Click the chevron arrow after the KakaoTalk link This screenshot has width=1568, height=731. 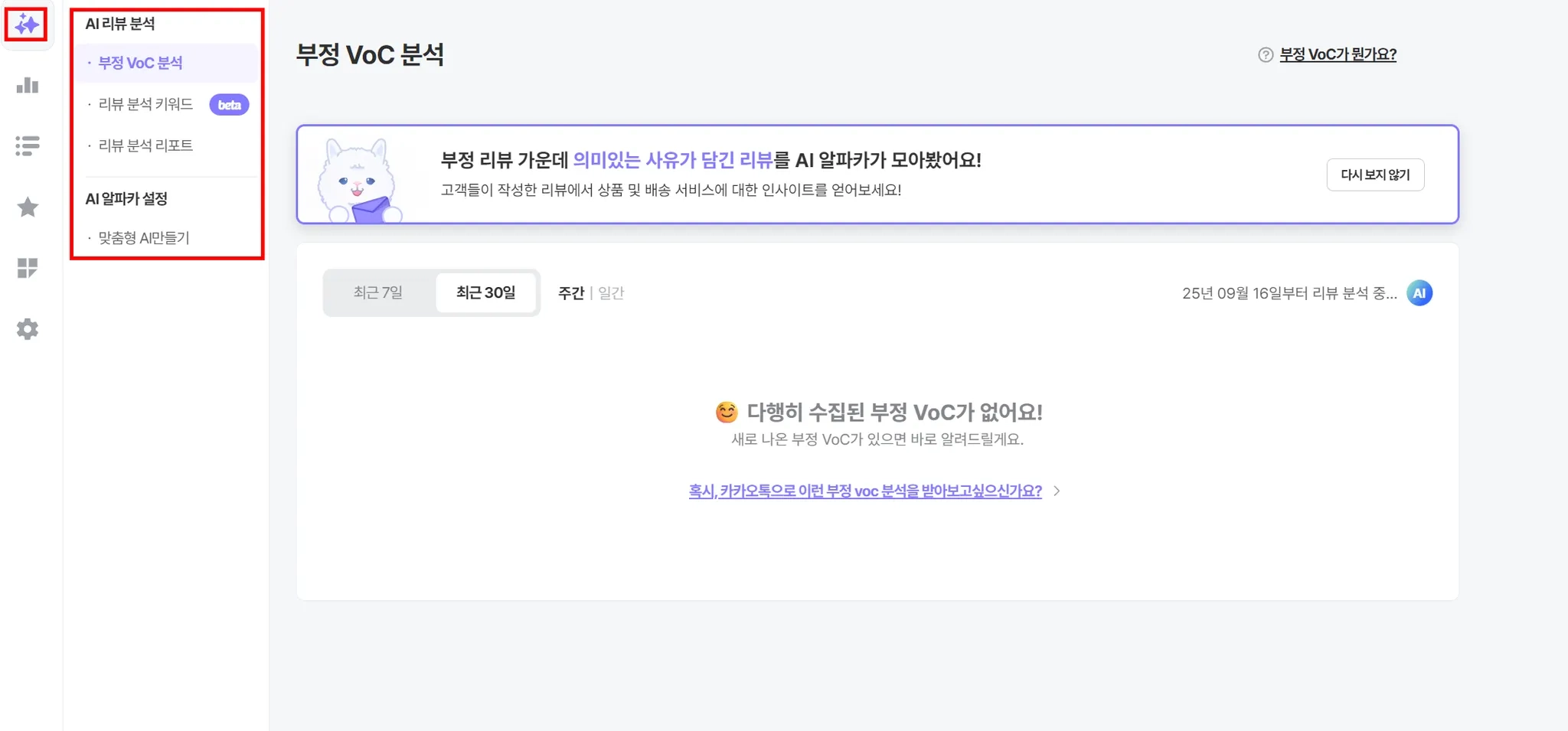point(1057,491)
